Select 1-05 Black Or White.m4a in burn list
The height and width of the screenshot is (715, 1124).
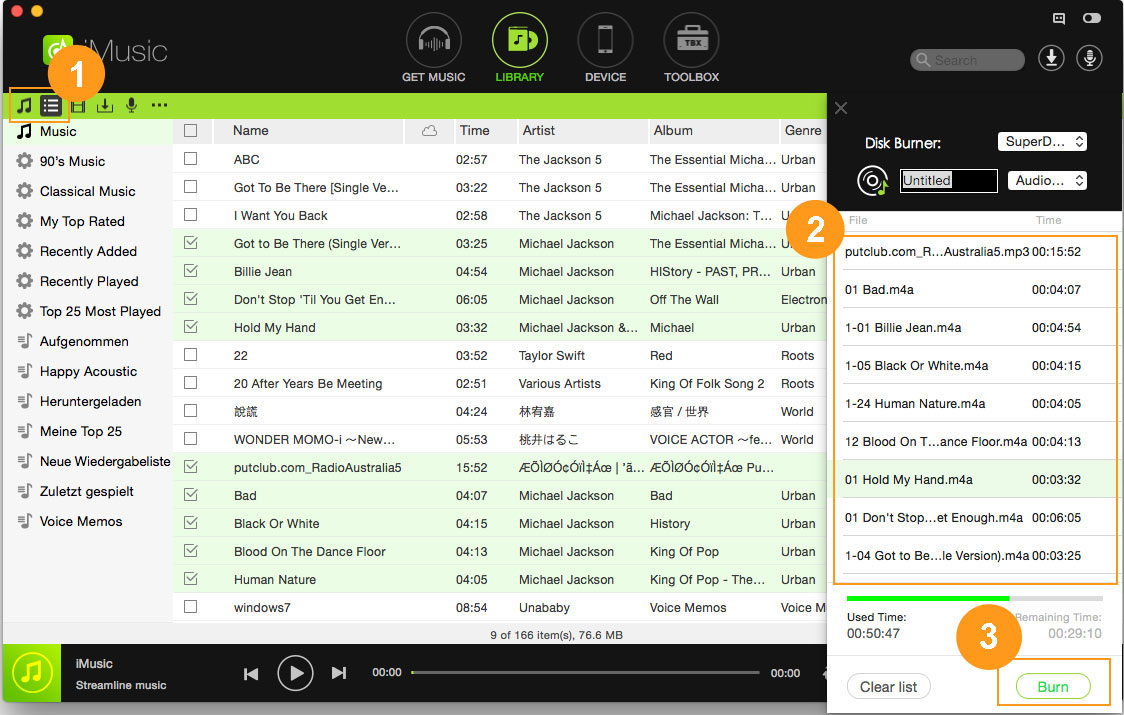[975, 366]
